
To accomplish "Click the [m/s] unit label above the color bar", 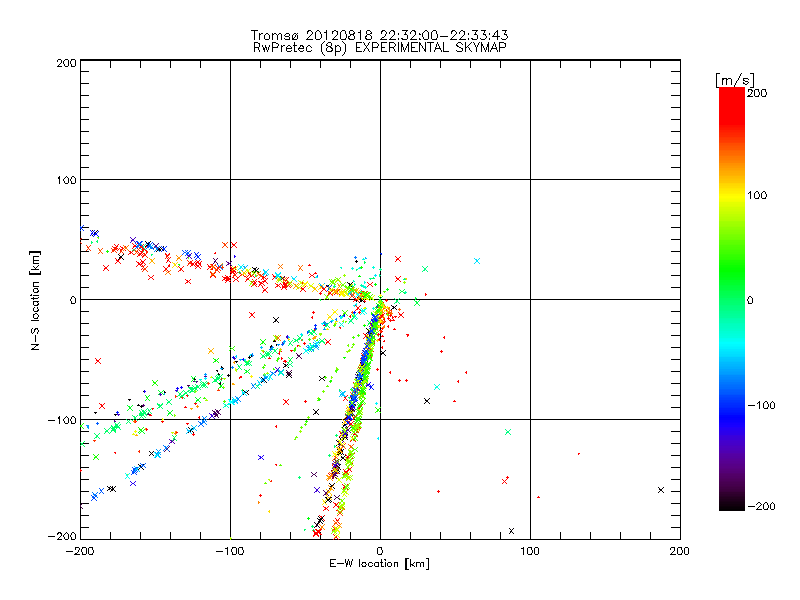I will pos(734,78).
